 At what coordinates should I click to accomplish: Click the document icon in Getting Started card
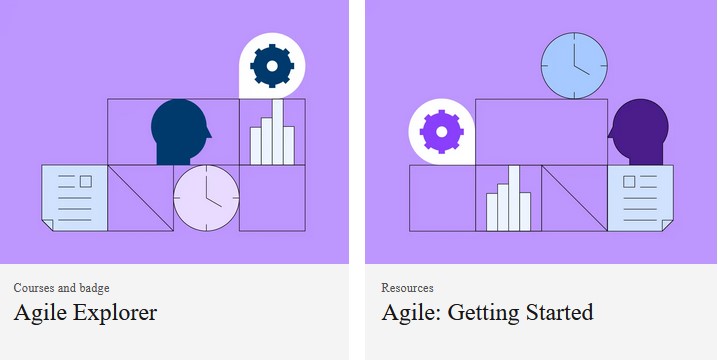pos(640,198)
